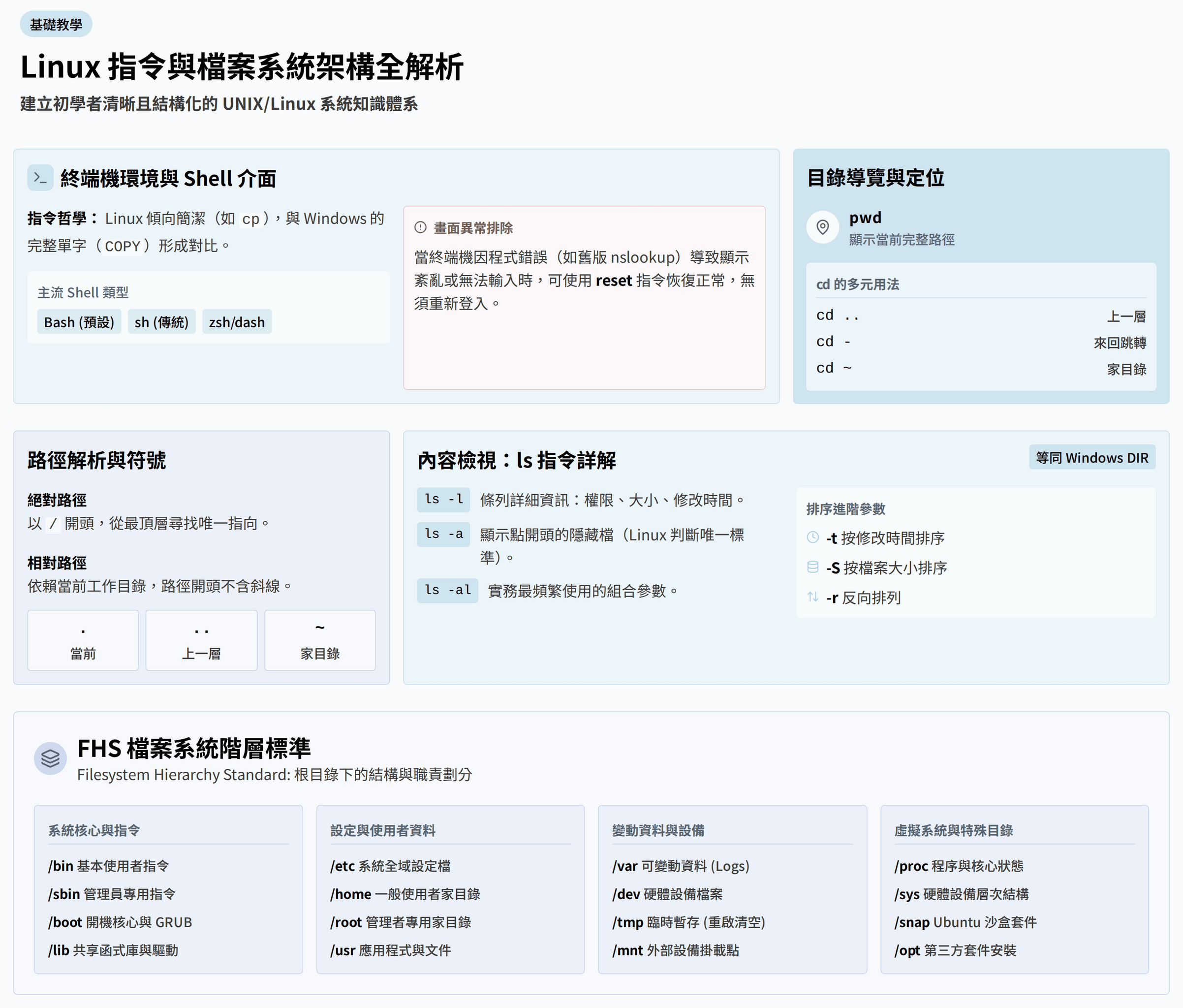Image resolution: width=1183 pixels, height=1008 pixels.
Task: Click the 虛擬系統與特殊目錄 column heading
Action: tap(954, 830)
